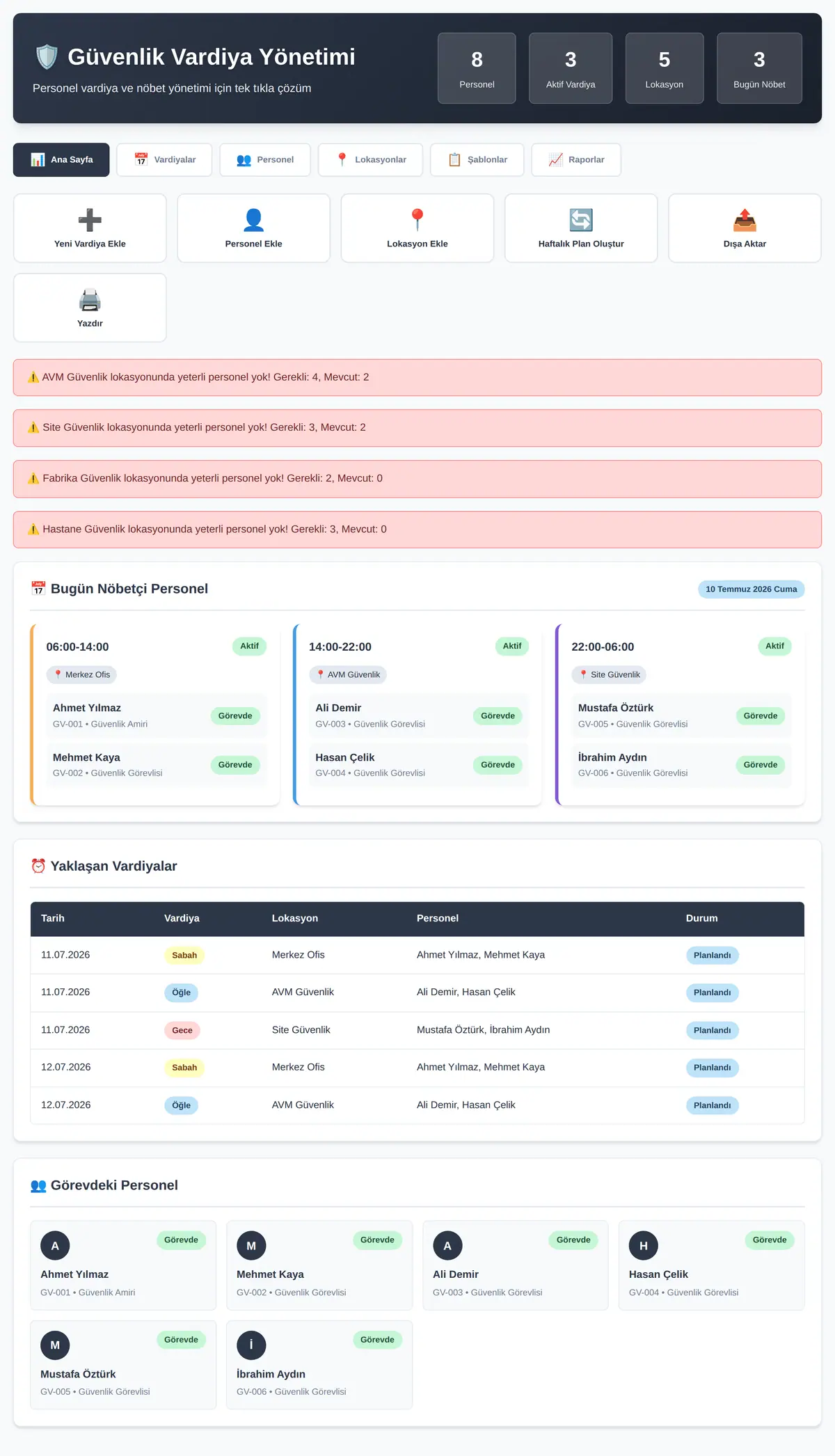Click the Lokasyon stat card showing 5
Screen dimensions: 835x1456
(x=665, y=68)
